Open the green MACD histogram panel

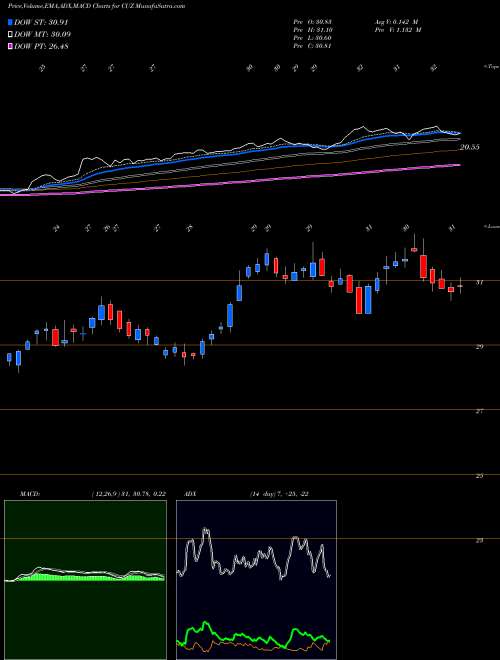[x=85, y=580]
